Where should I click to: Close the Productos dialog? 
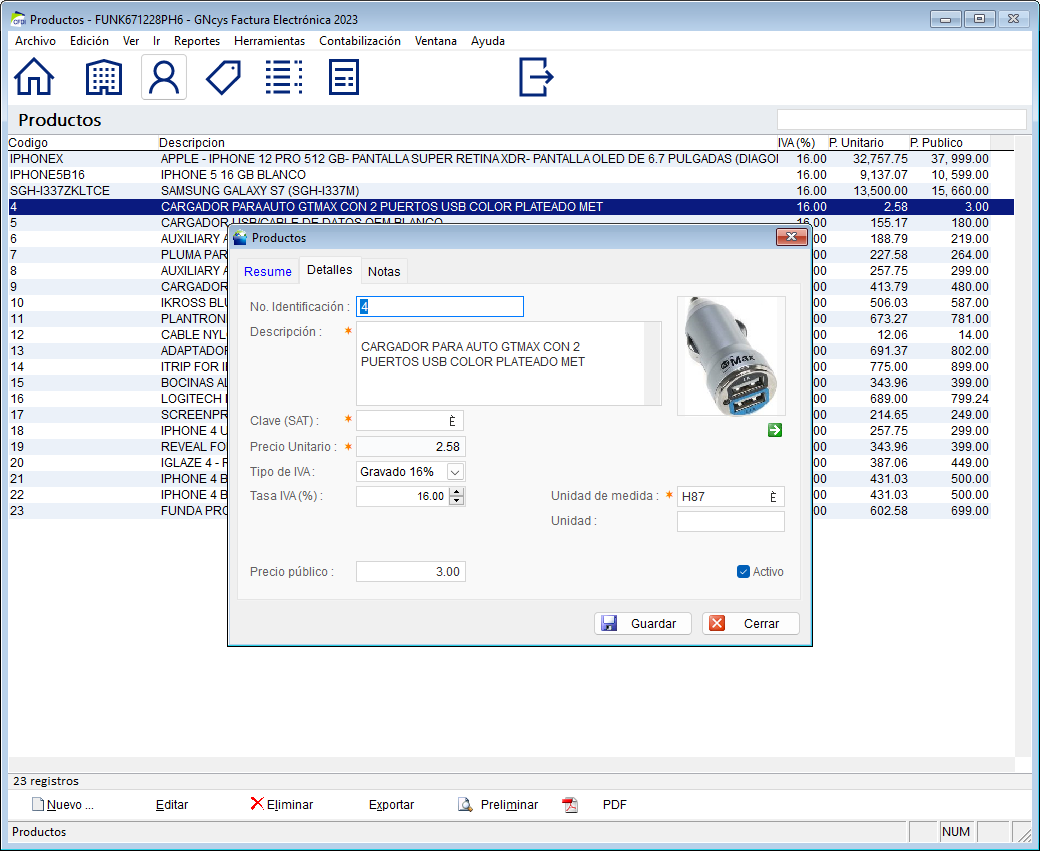point(791,237)
